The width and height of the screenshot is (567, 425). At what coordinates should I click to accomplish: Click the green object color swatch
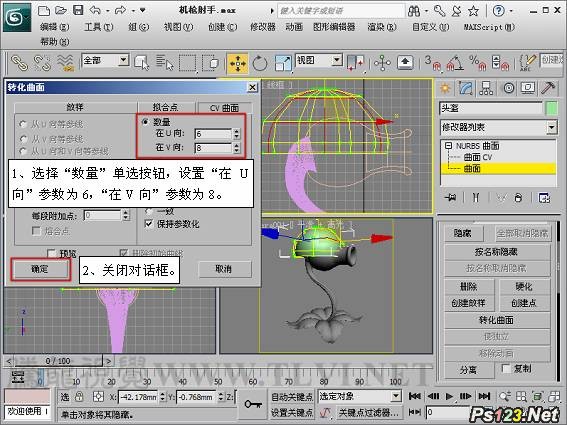point(551,108)
